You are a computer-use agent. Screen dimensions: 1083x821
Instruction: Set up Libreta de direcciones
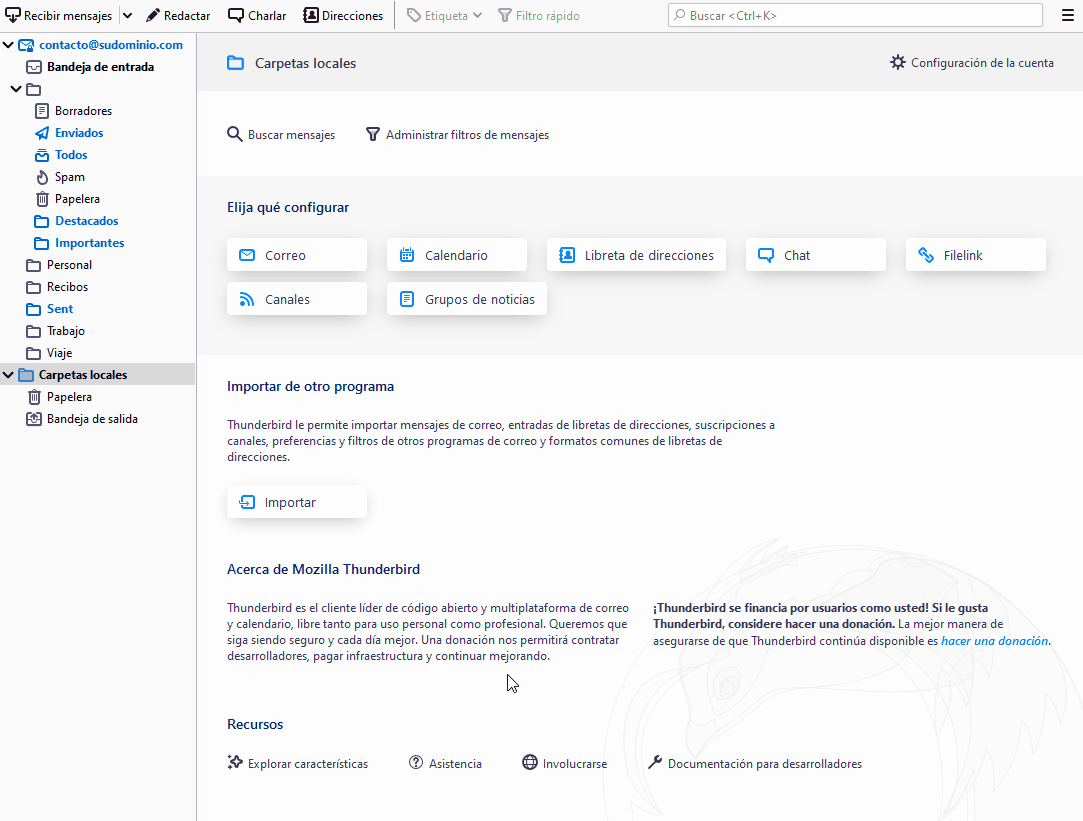[636, 255]
